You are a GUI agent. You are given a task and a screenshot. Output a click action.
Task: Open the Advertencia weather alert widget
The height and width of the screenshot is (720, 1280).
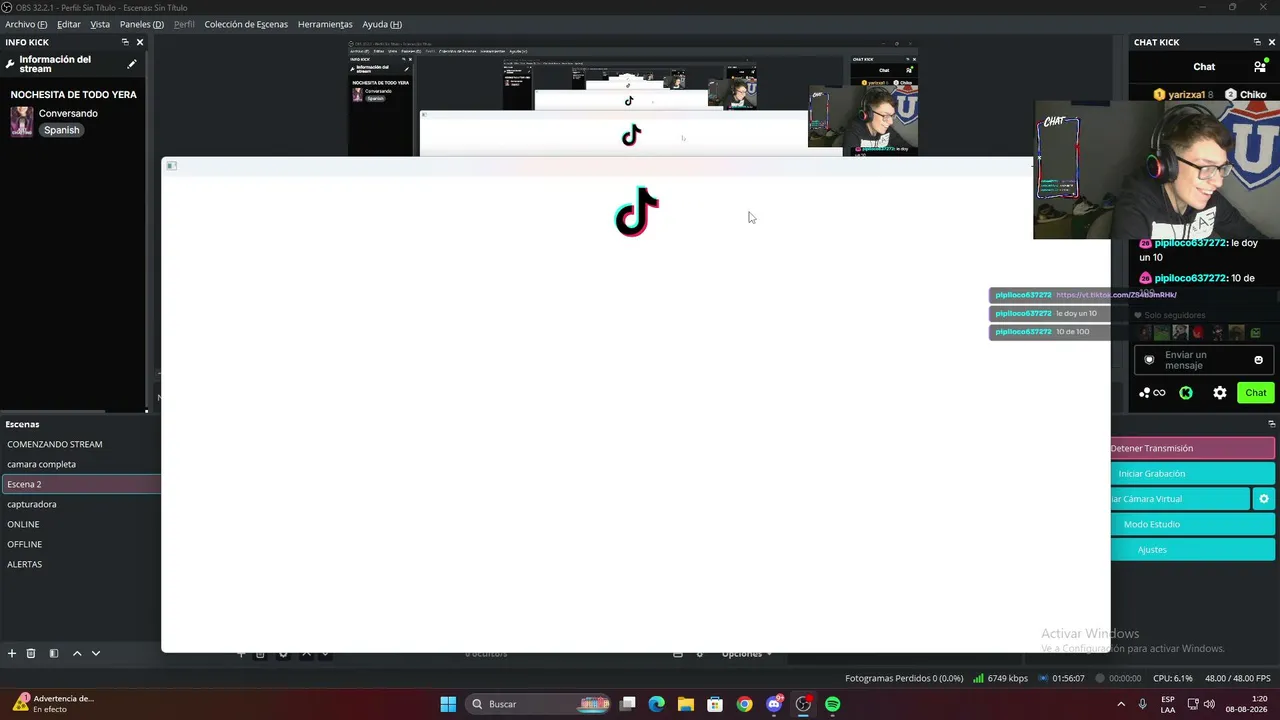click(x=52, y=704)
